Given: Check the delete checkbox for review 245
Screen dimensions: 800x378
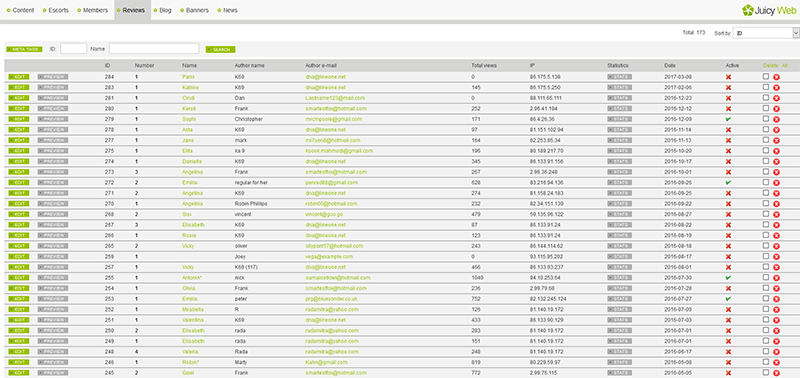Looking at the screenshot, I should [766, 372].
